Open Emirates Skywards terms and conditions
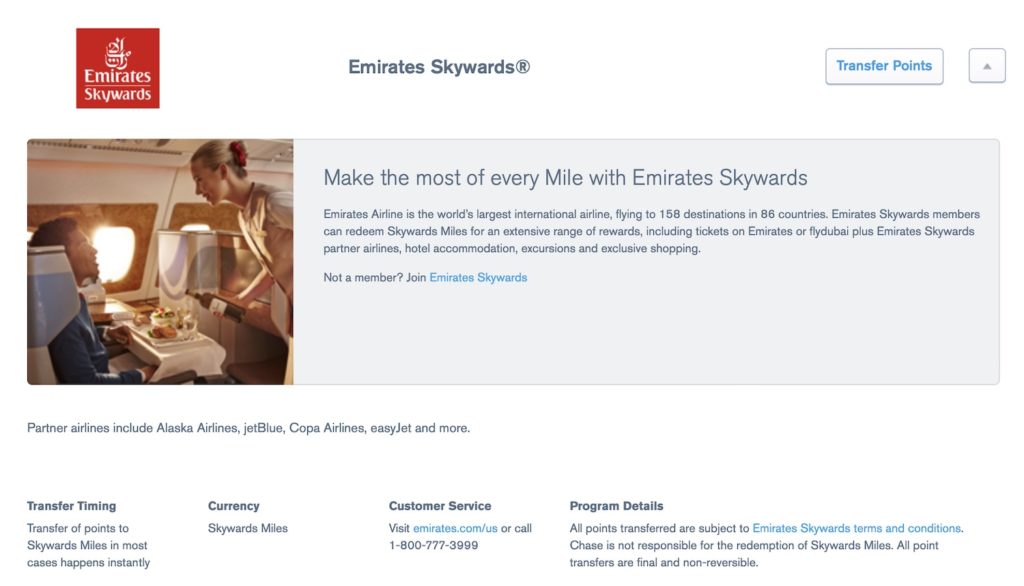The height and width of the screenshot is (586, 1024). click(x=856, y=528)
